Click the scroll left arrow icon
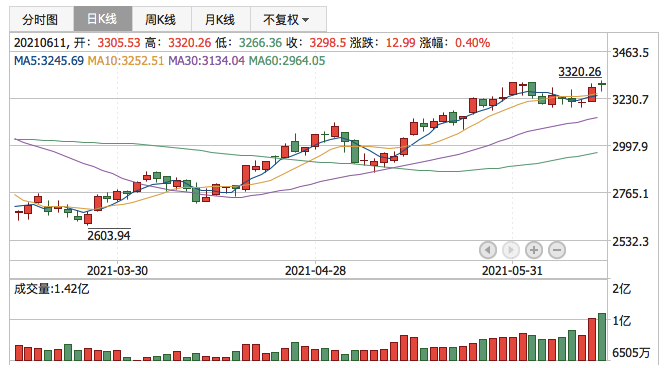665x368 pixels. point(488,250)
